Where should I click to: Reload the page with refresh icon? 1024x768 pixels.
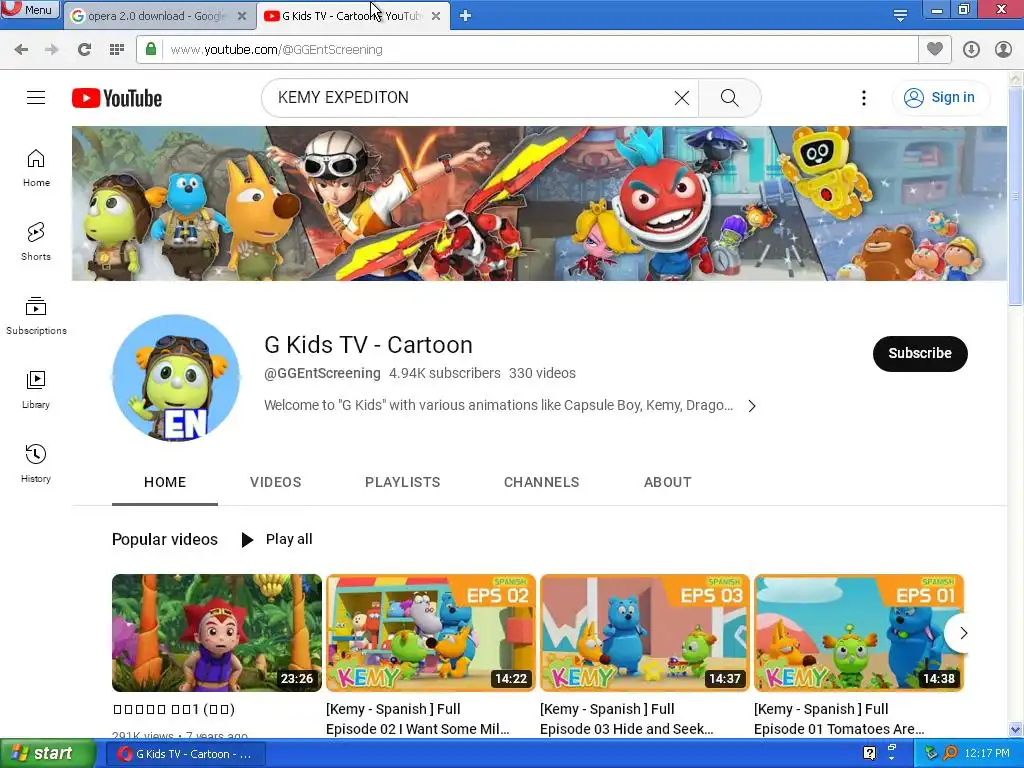pyautogui.click(x=84, y=50)
